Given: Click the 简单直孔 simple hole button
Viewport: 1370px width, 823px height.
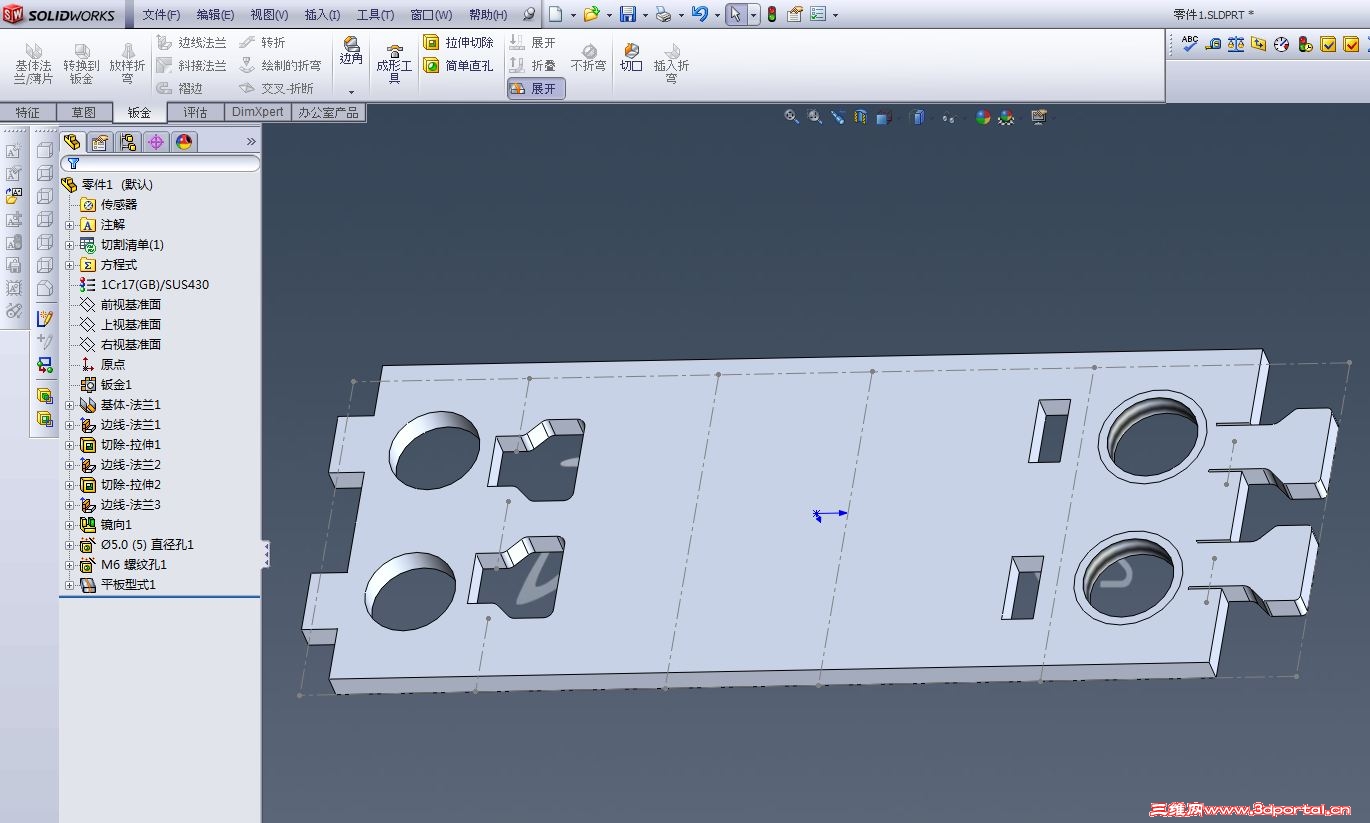Looking at the screenshot, I should [x=458, y=66].
